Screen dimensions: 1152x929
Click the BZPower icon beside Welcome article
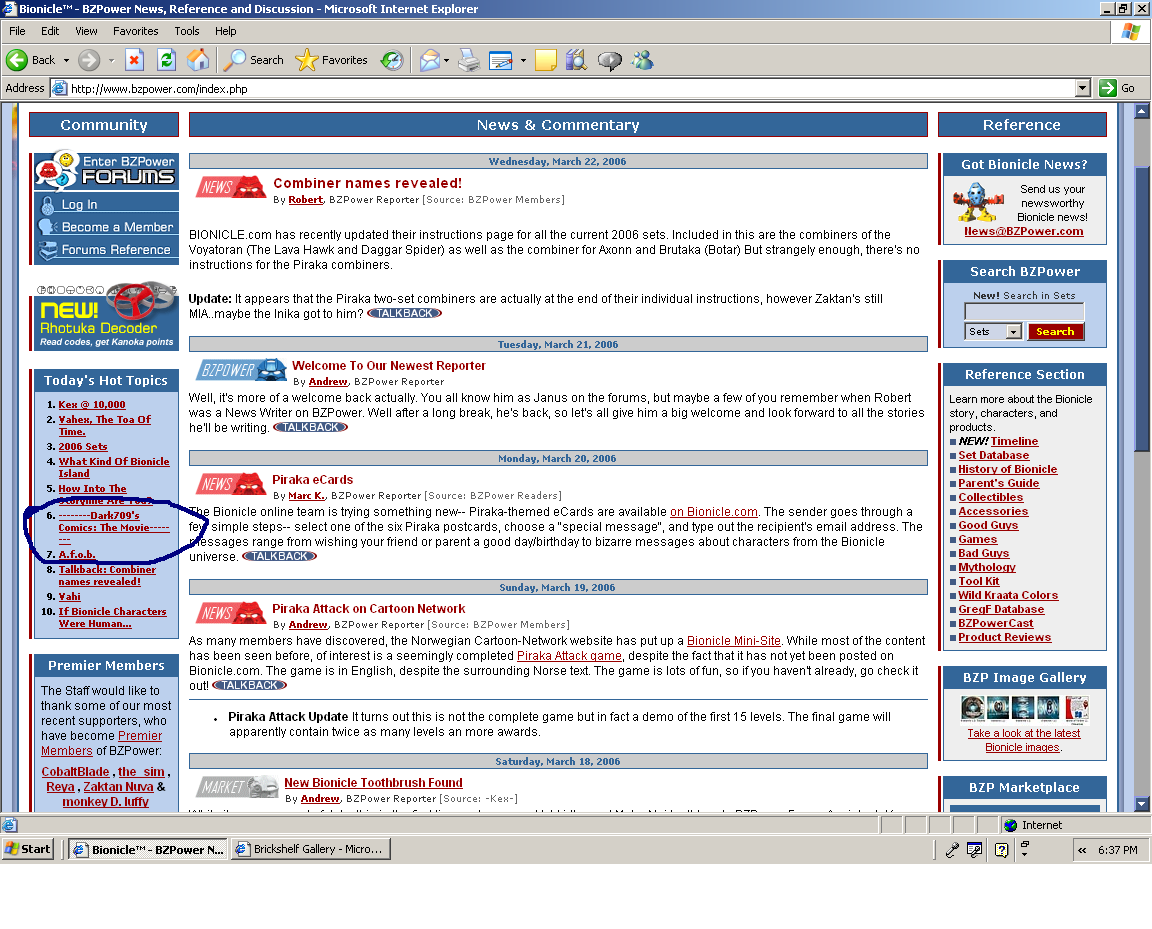click(x=241, y=369)
